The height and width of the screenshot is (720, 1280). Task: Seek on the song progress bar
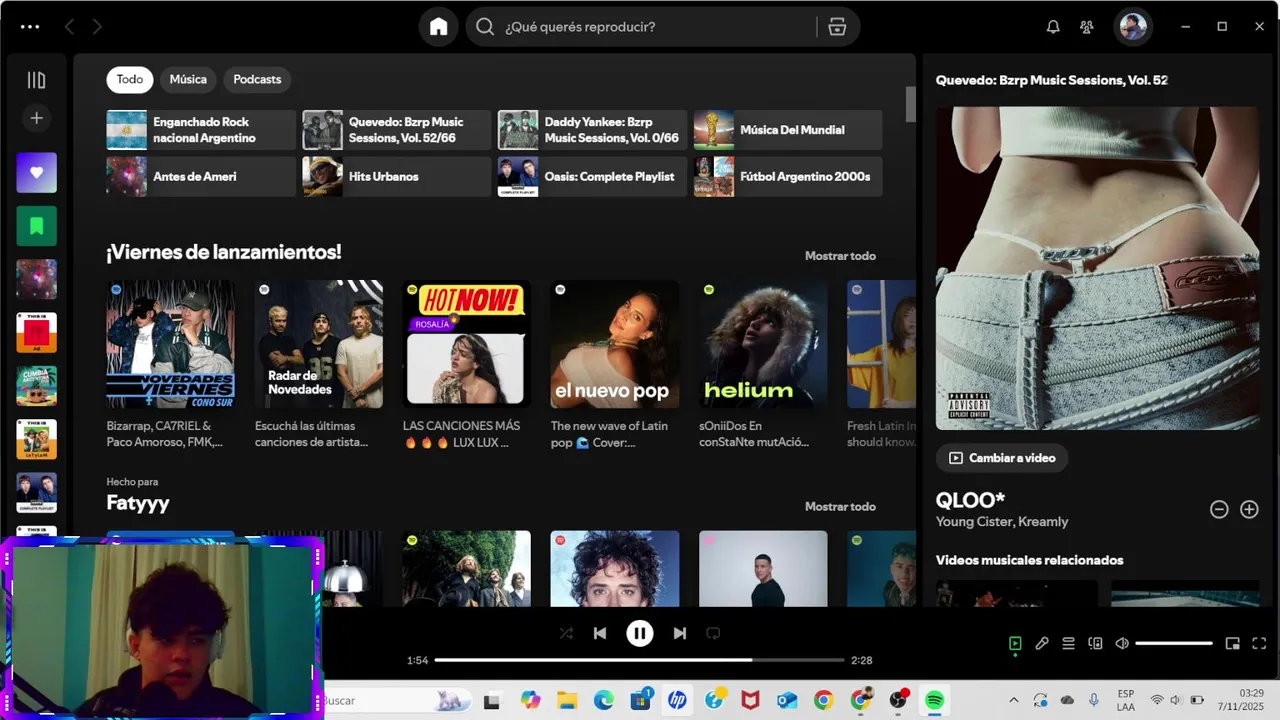coord(640,660)
